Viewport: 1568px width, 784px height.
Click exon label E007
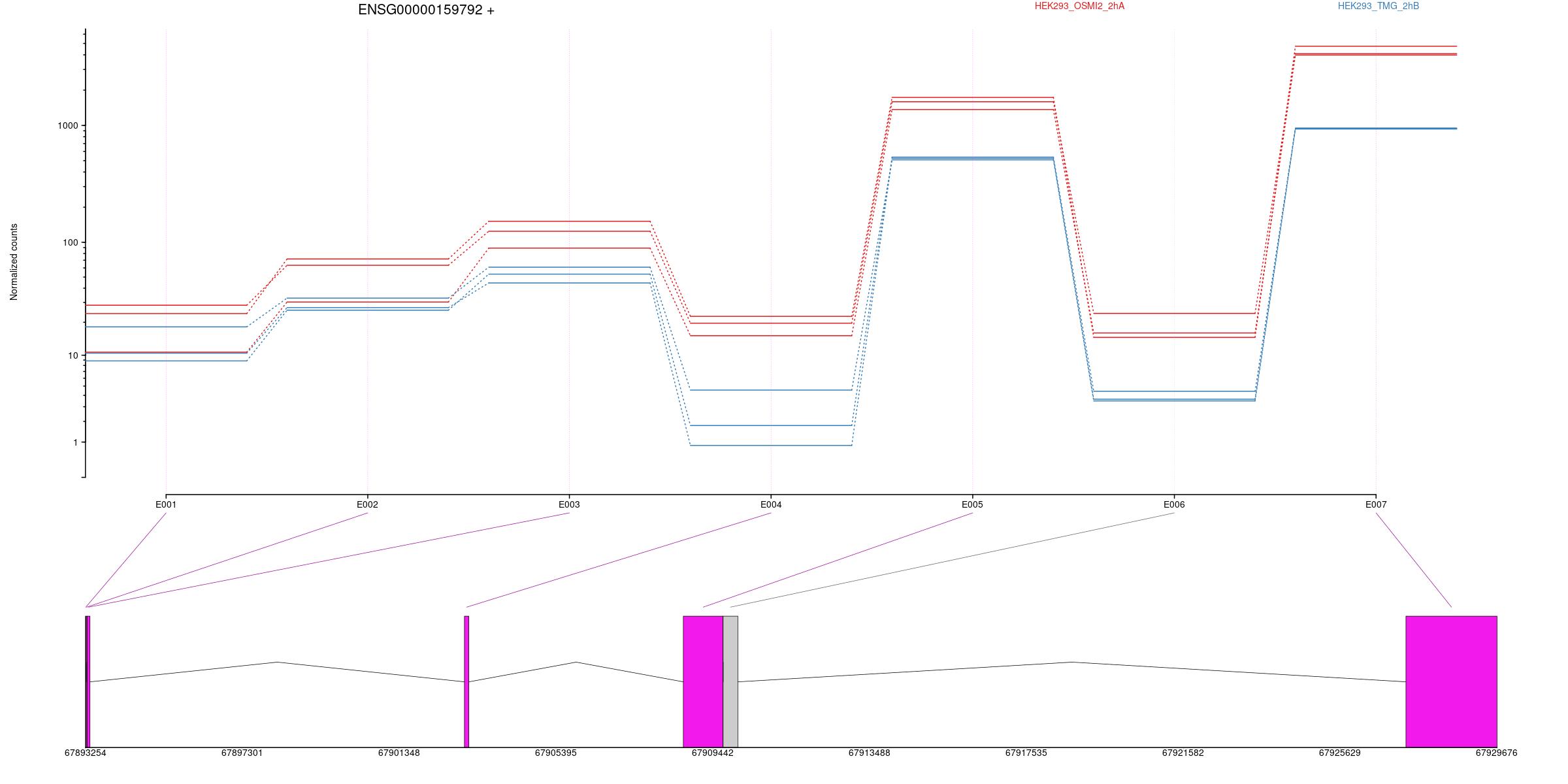tap(1376, 504)
